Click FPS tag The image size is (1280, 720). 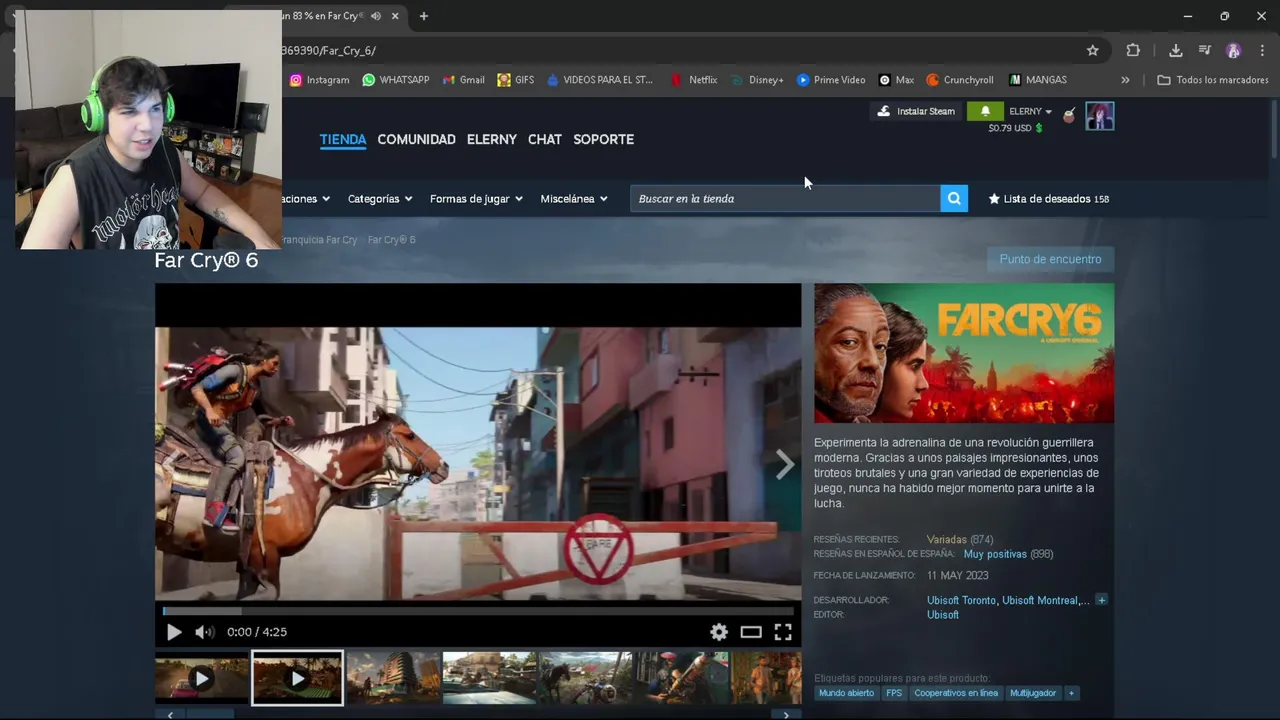click(x=894, y=693)
